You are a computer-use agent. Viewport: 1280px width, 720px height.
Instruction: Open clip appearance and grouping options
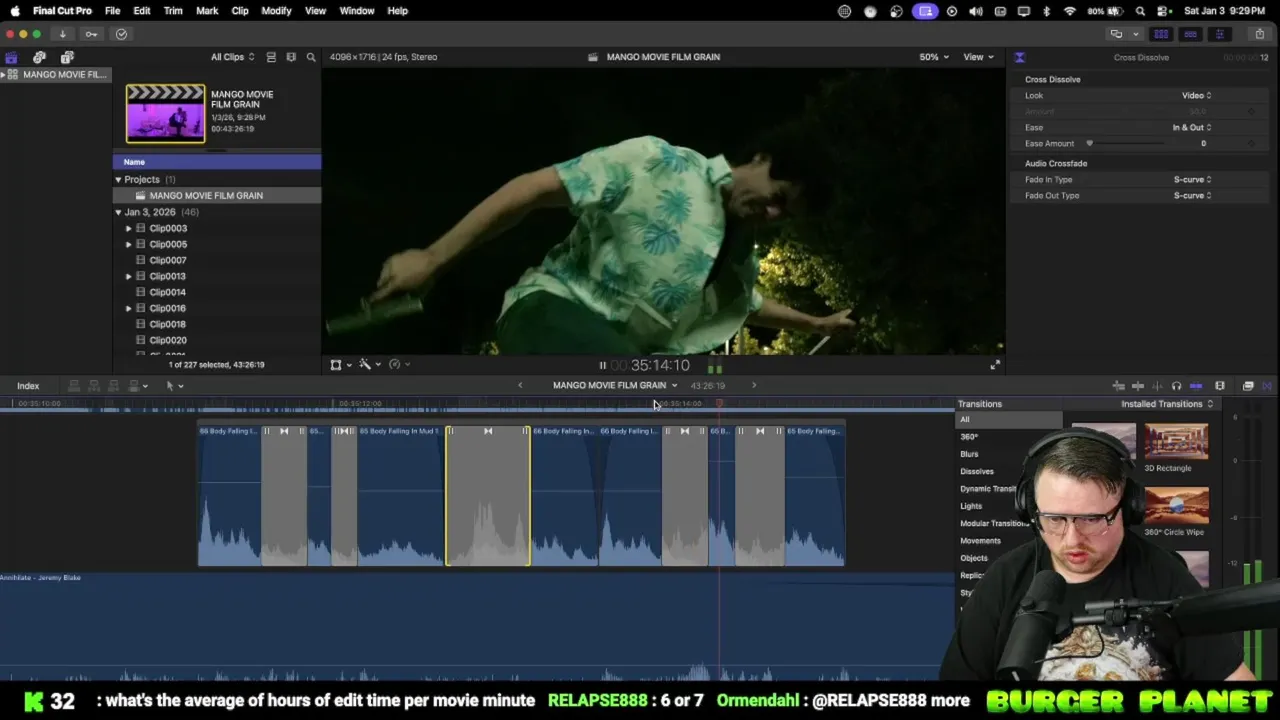[291, 57]
